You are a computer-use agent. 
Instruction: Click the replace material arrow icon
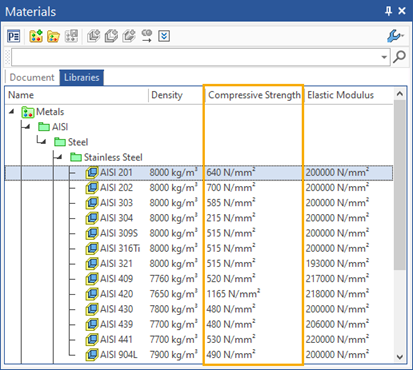[x=147, y=36]
